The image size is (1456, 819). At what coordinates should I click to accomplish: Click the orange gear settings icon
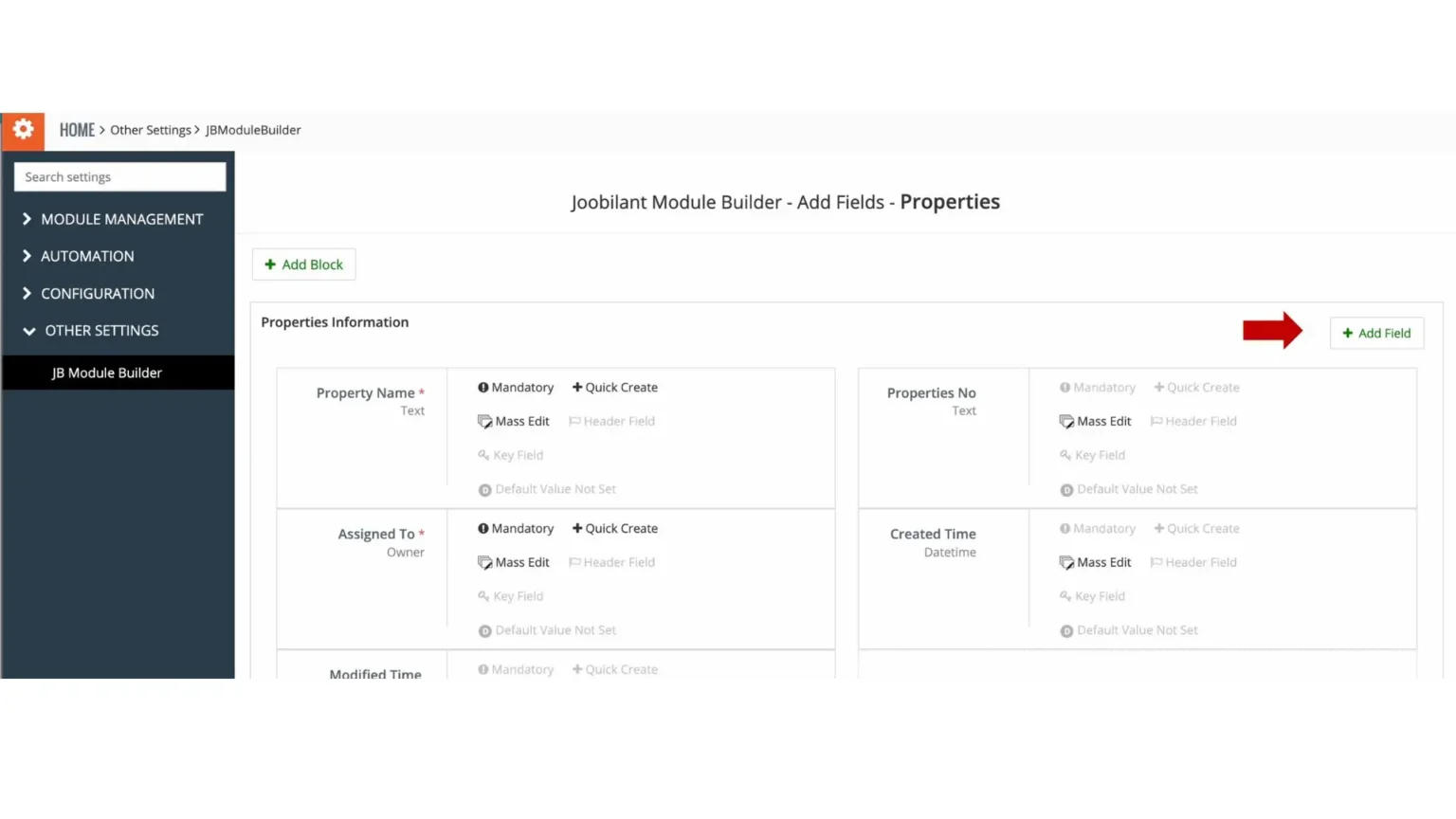22,130
